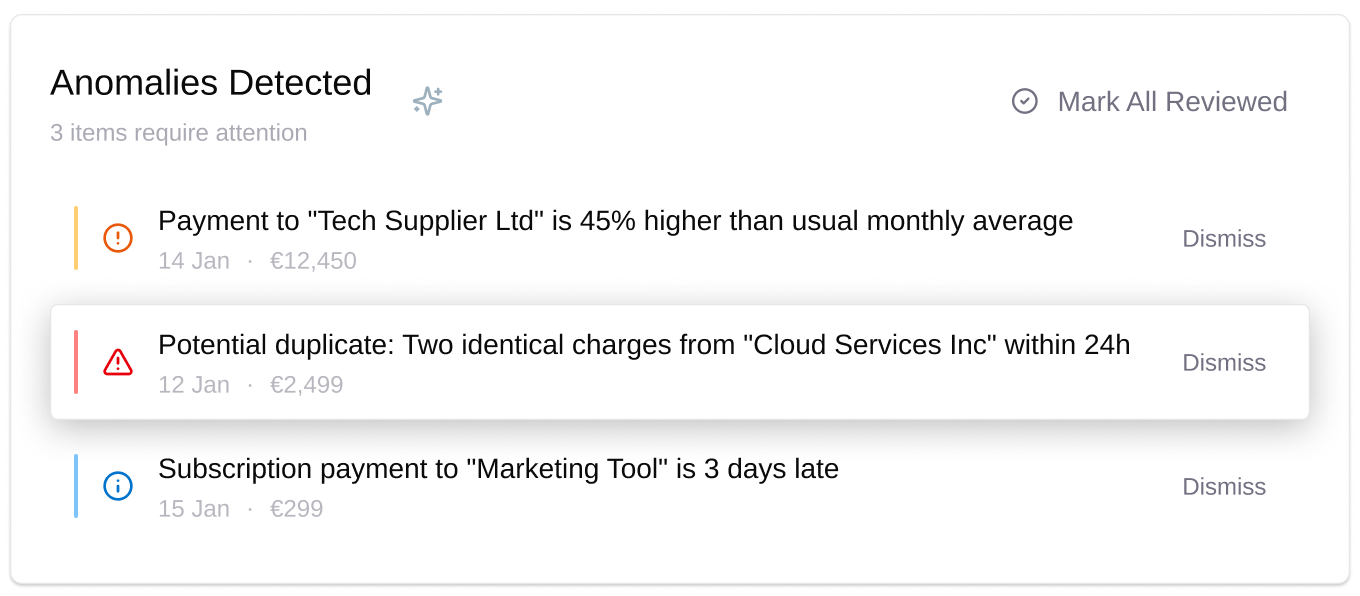Click the AI sparkle icon beside the title
Viewport: 1360px width, 596px height.
pyautogui.click(x=428, y=101)
